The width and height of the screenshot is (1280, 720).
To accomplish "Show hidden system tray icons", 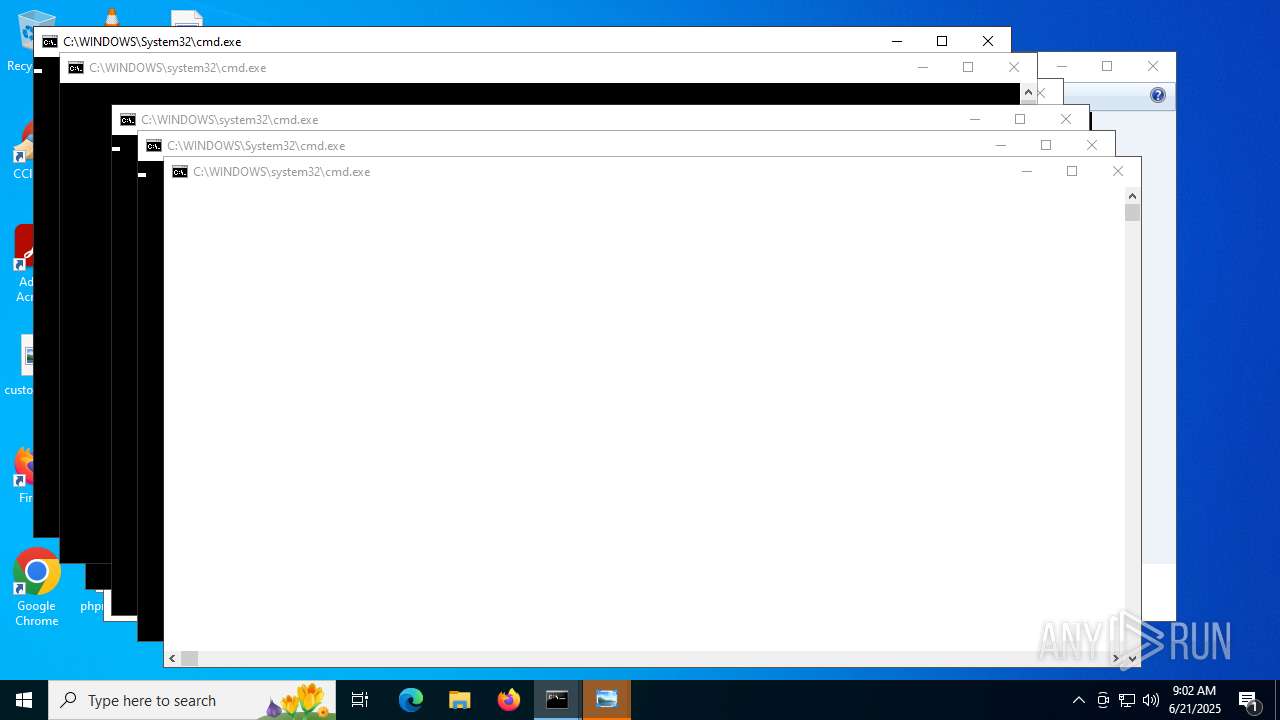I will pyautogui.click(x=1078, y=700).
